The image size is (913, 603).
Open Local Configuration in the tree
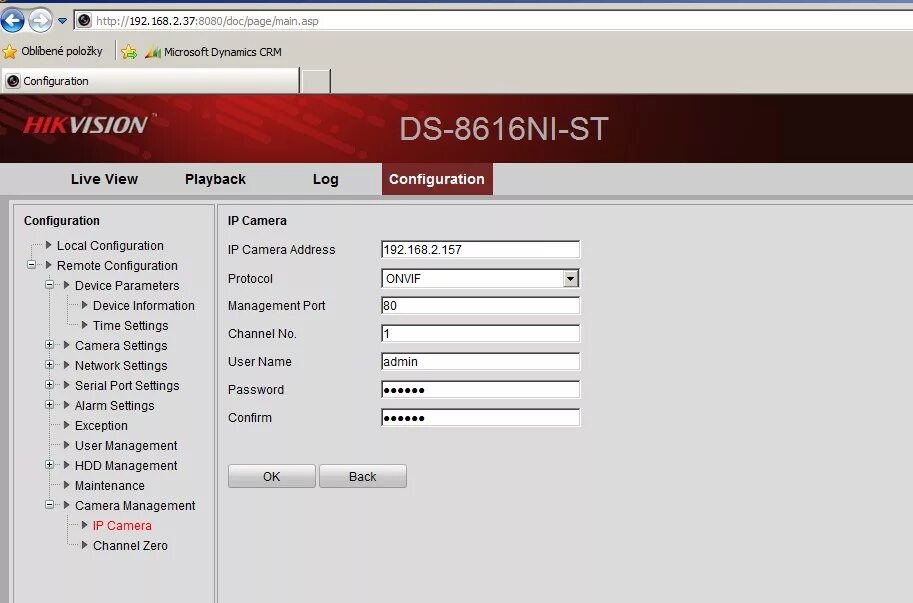[110, 246]
